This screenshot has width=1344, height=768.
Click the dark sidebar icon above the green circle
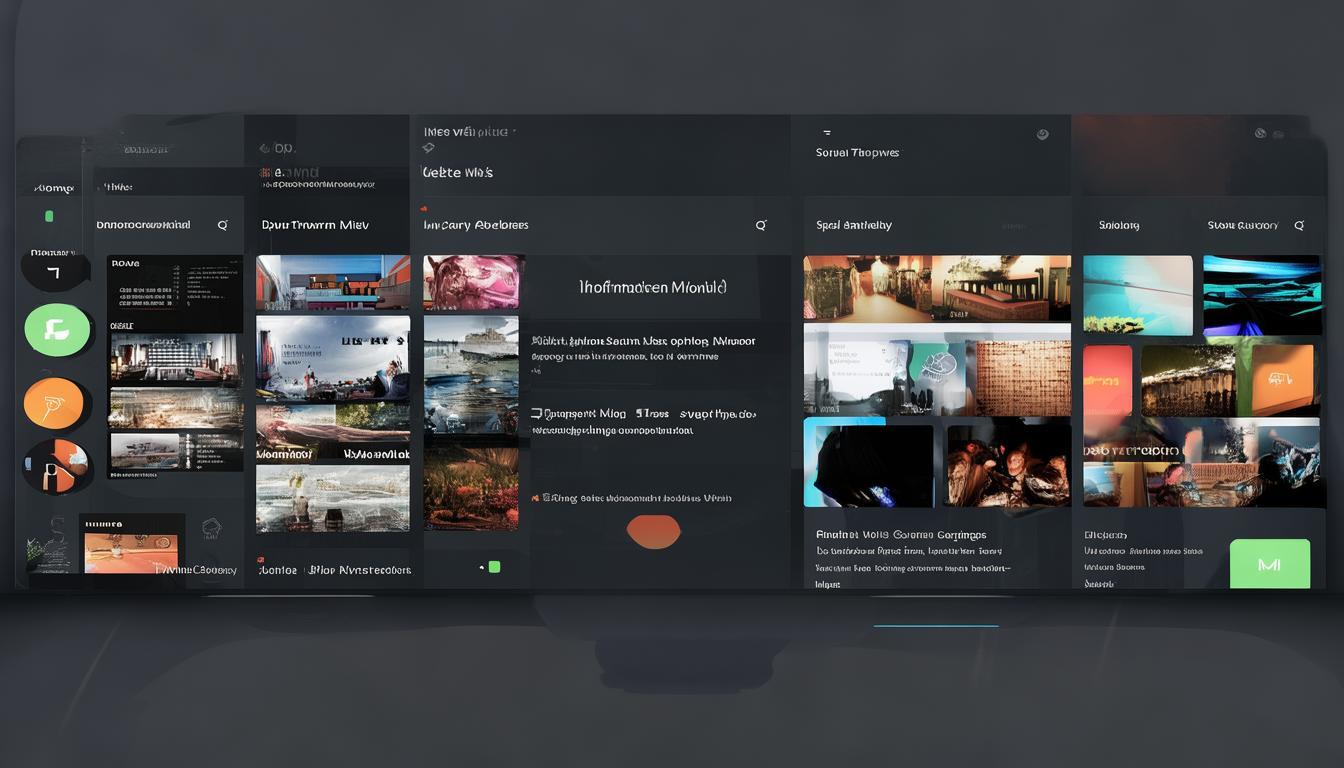(54, 271)
